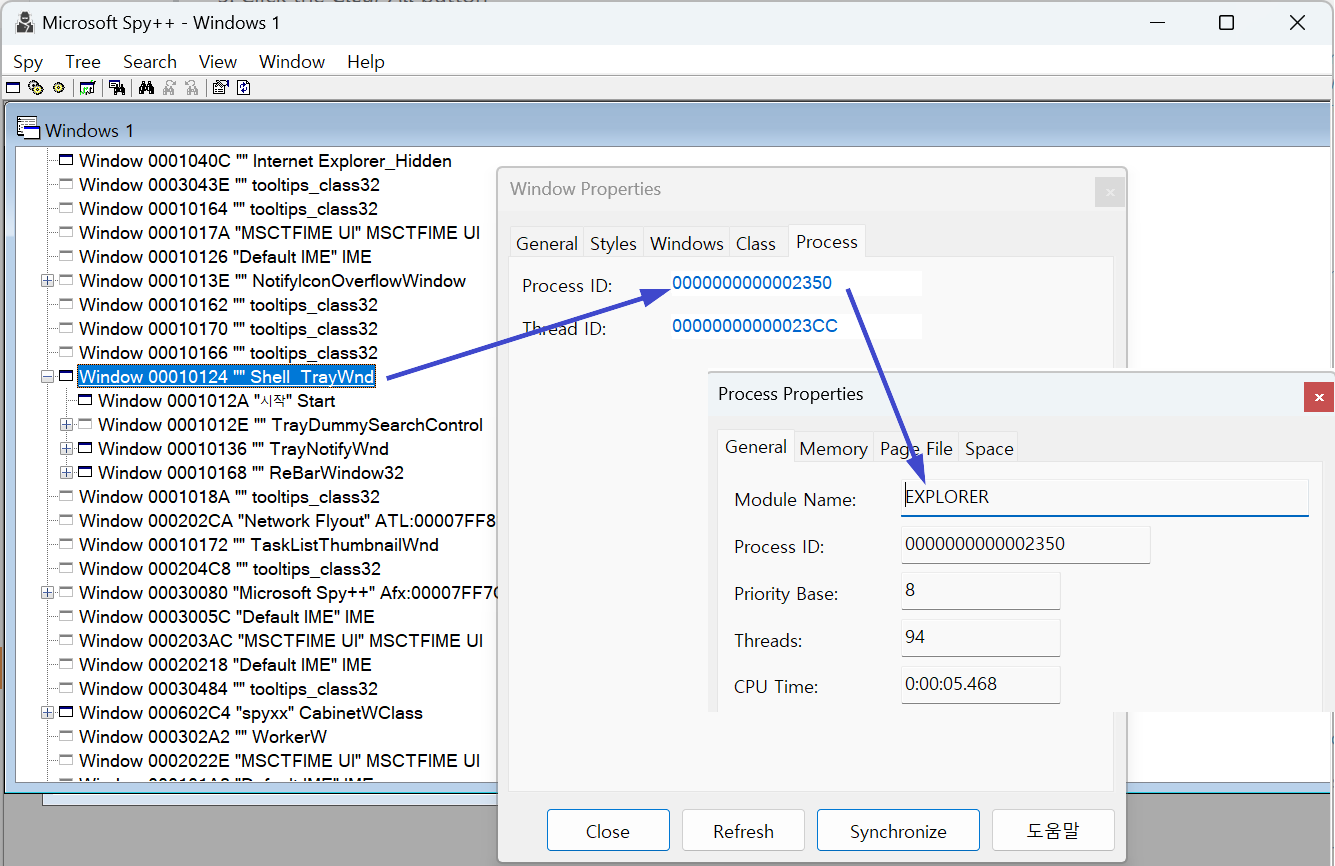
Task: Expand the NotifyIconOverflowWindow tree node
Action: [47, 281]
